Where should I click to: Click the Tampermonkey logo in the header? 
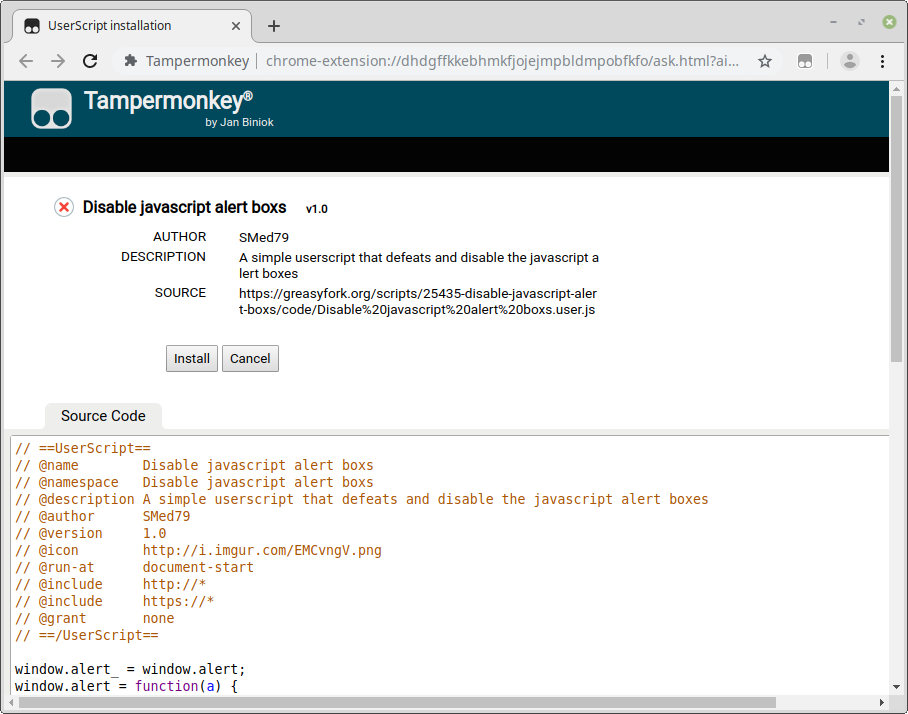pos(51,109)
